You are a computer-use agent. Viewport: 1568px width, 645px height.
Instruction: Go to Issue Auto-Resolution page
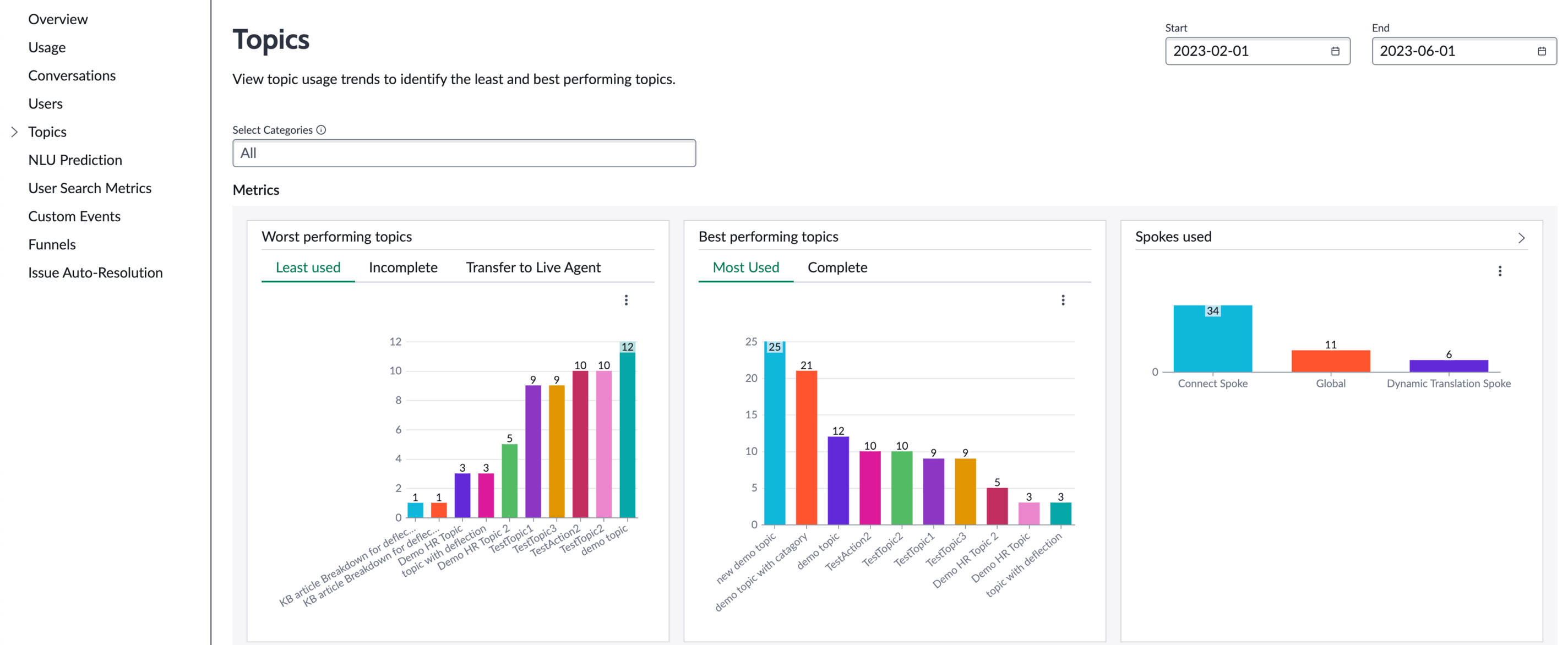96,272
